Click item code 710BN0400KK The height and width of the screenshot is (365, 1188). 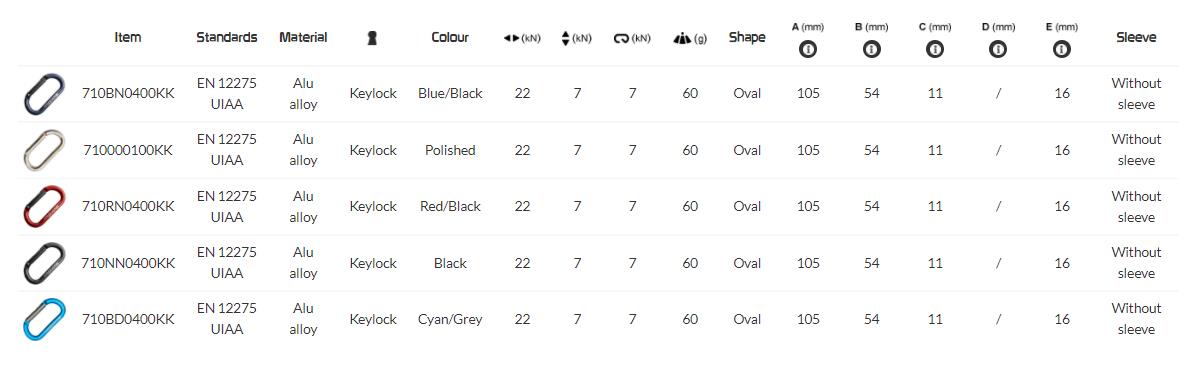128,94
